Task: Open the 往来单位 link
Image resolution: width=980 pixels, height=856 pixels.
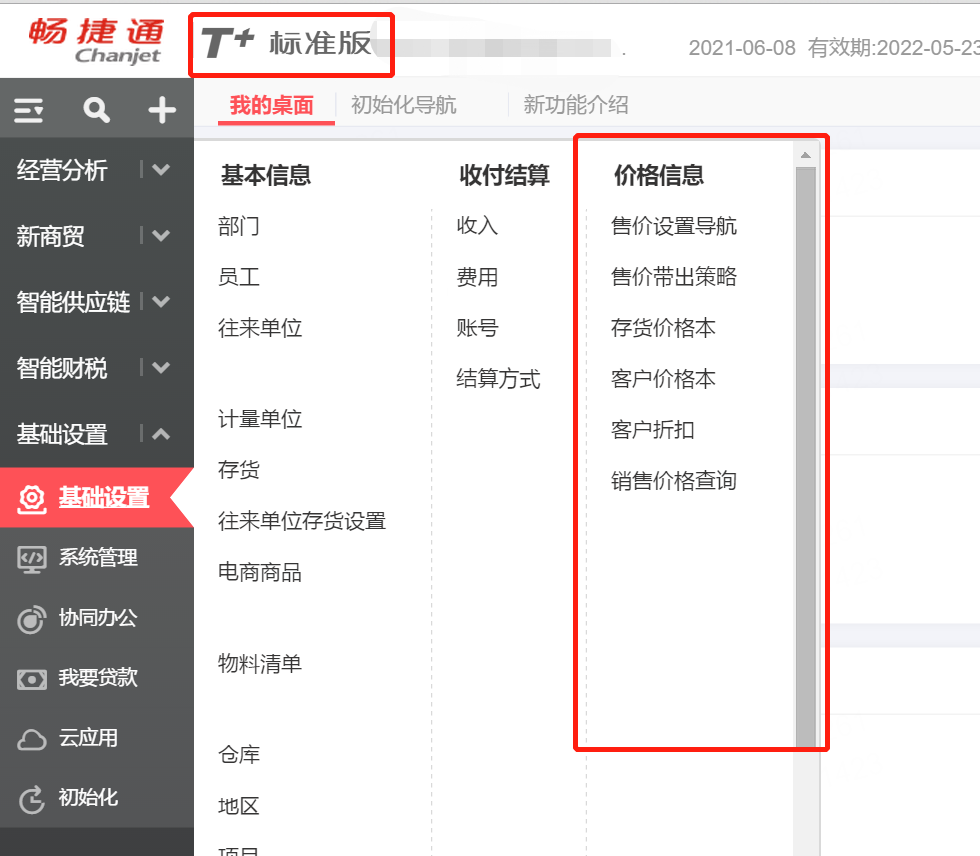Action: (x=260, y=328)
